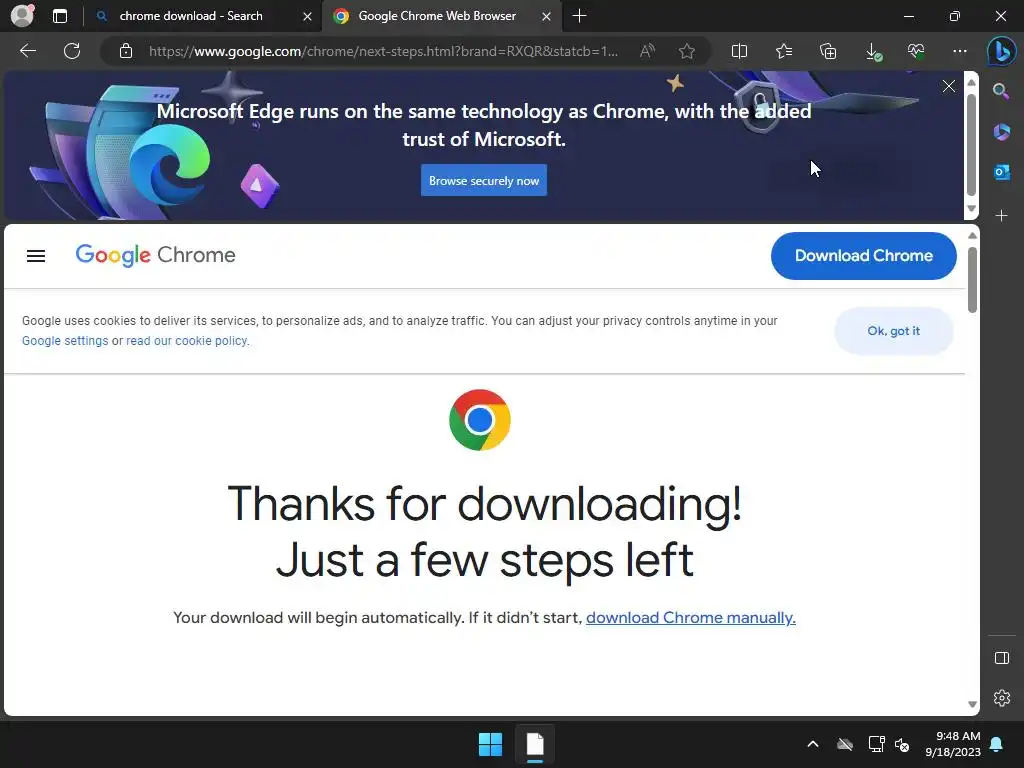
Task: Show the Downloads panel
Action: 872,51
